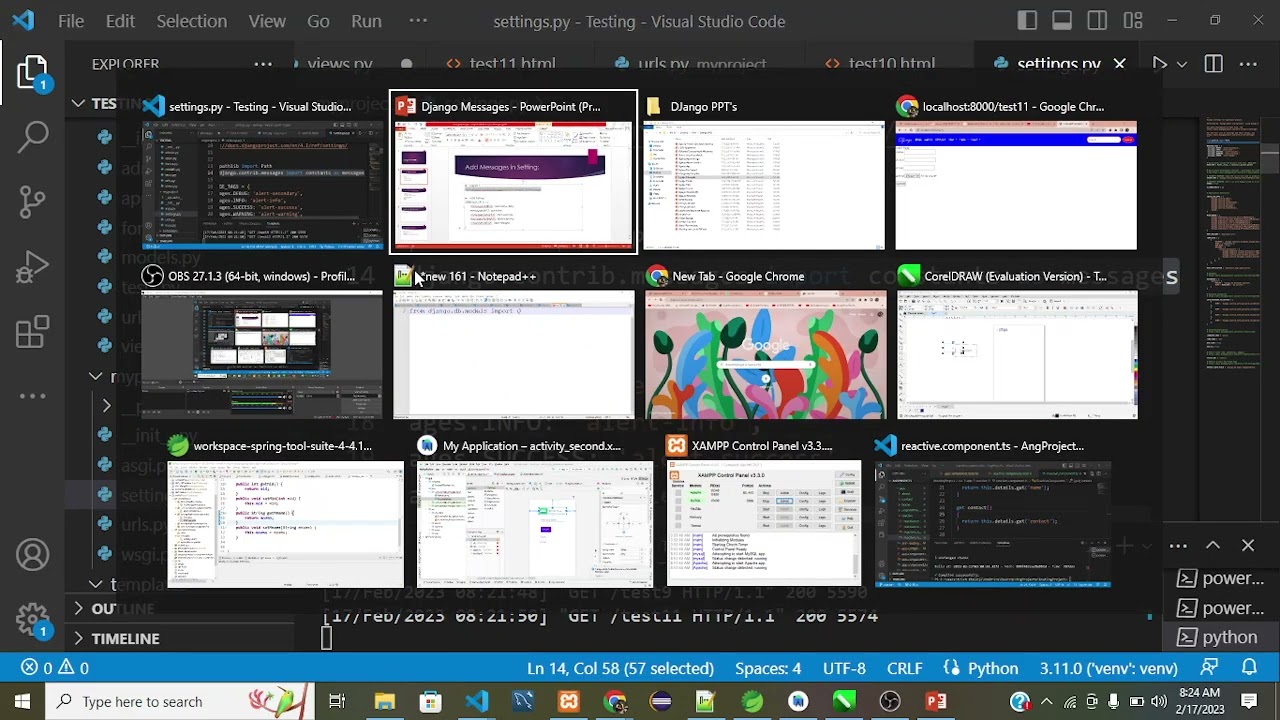
Task: Split the editor to the right
Action: [x=1213, y=64]
